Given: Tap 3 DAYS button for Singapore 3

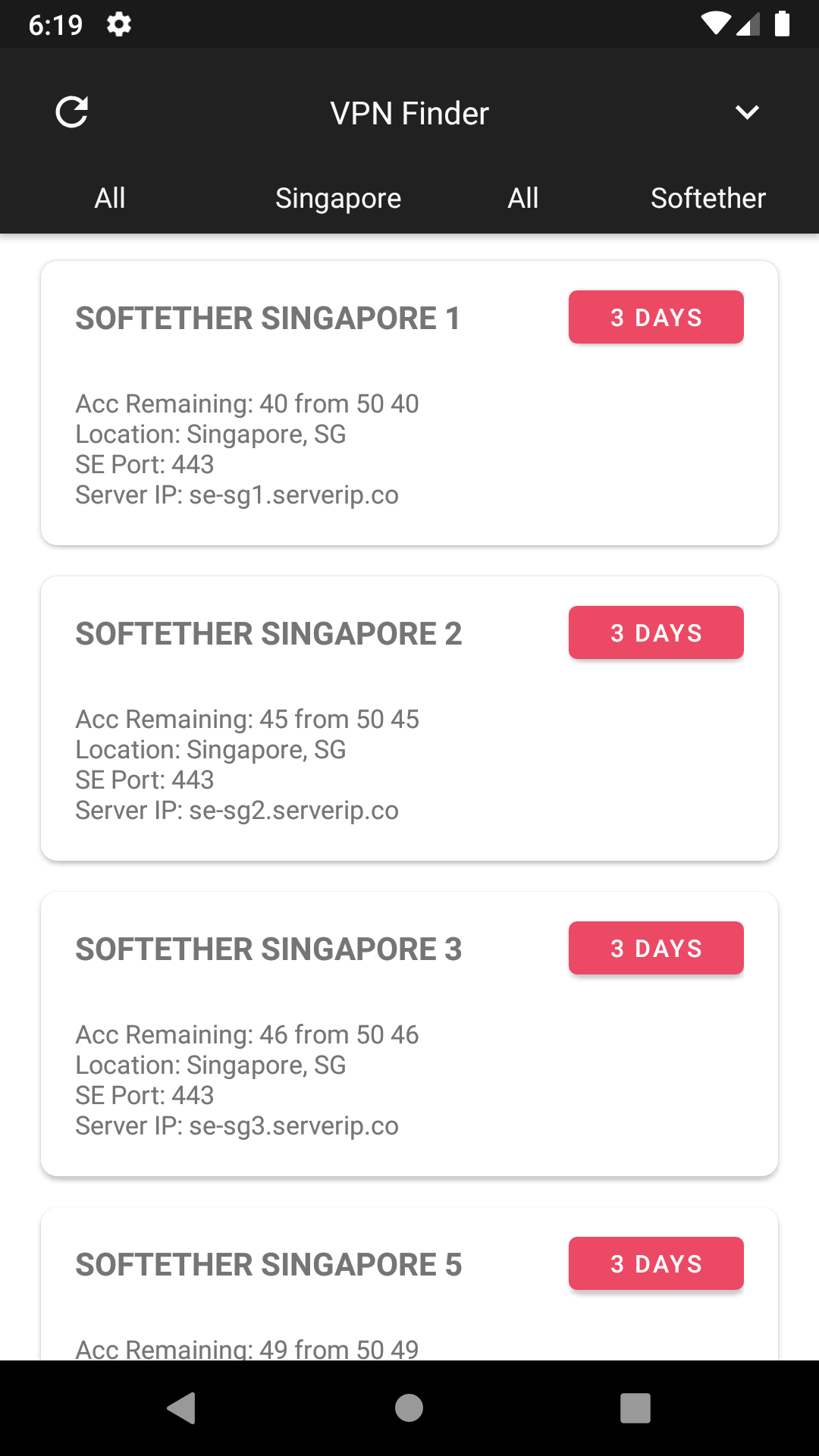Looking at the screenshot, I should (x=656, y=948).
